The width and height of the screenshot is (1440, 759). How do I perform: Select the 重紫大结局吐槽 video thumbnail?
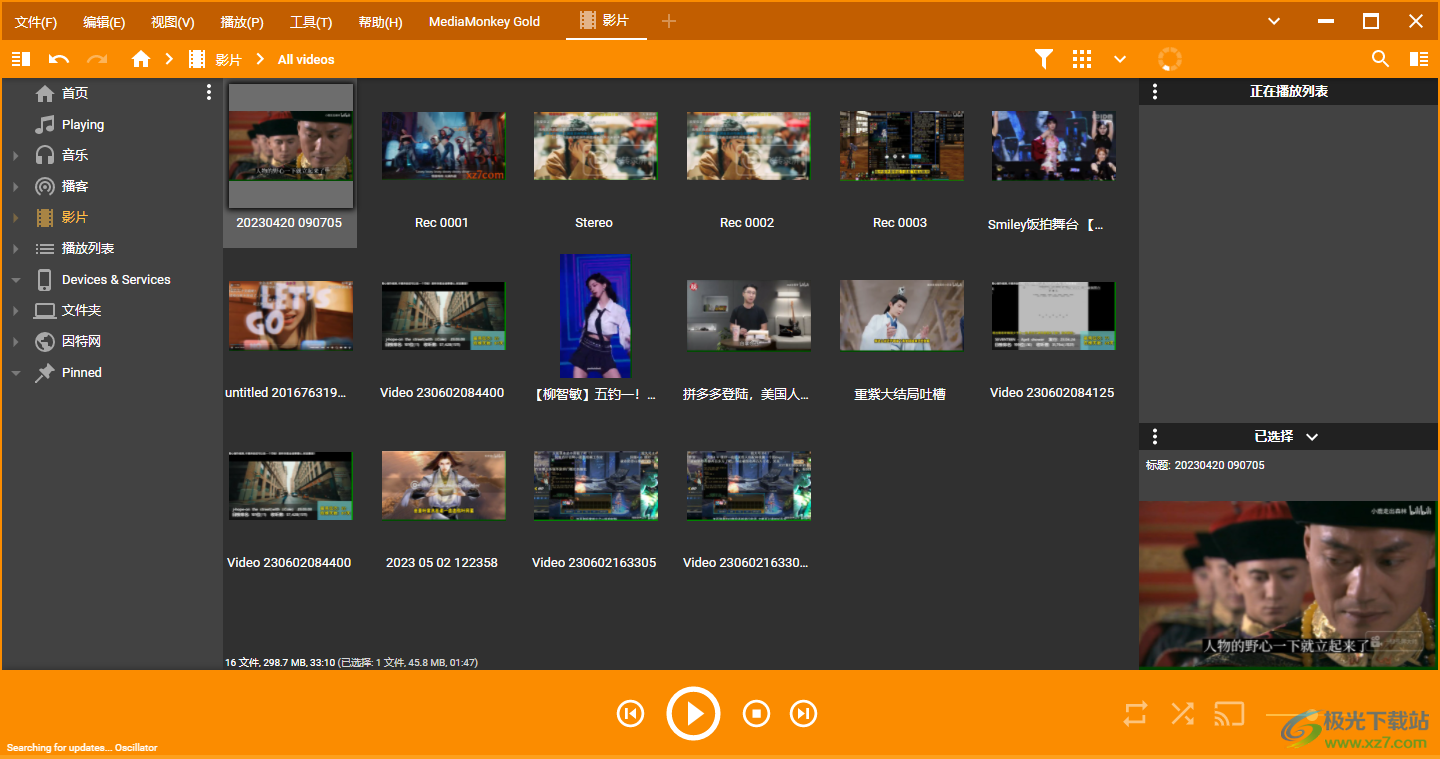900,316
